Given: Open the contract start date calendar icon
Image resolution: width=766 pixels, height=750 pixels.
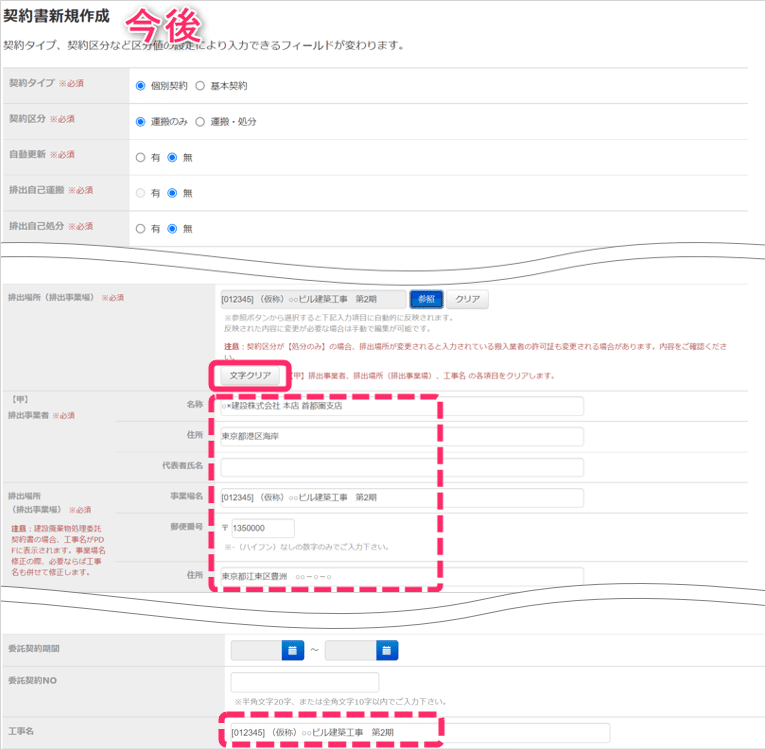Looking at the screenshot, I should coord(292,650).
